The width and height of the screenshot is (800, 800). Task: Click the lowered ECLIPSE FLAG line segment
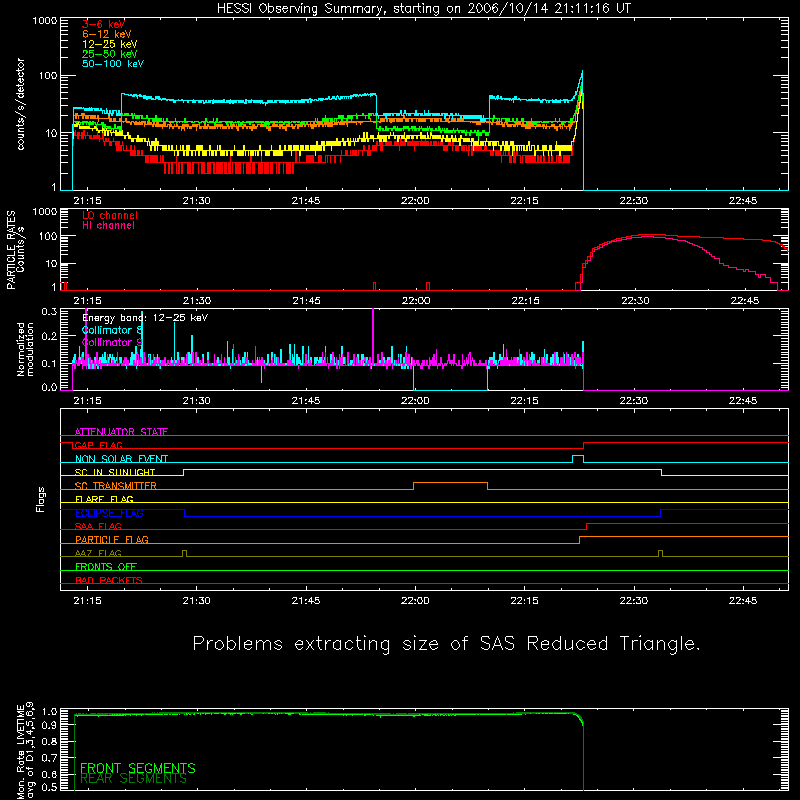(422, 516)
